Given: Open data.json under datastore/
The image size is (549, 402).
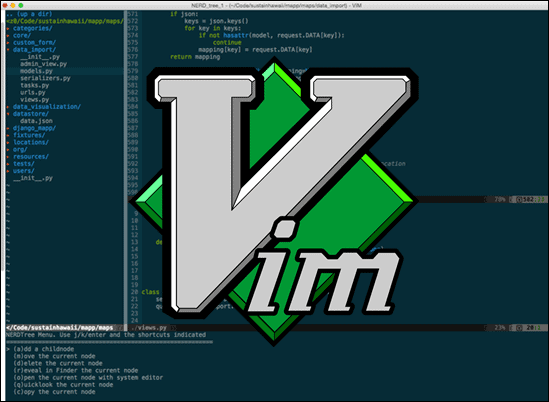Looking at the screenshot, I should coord(36,121).
